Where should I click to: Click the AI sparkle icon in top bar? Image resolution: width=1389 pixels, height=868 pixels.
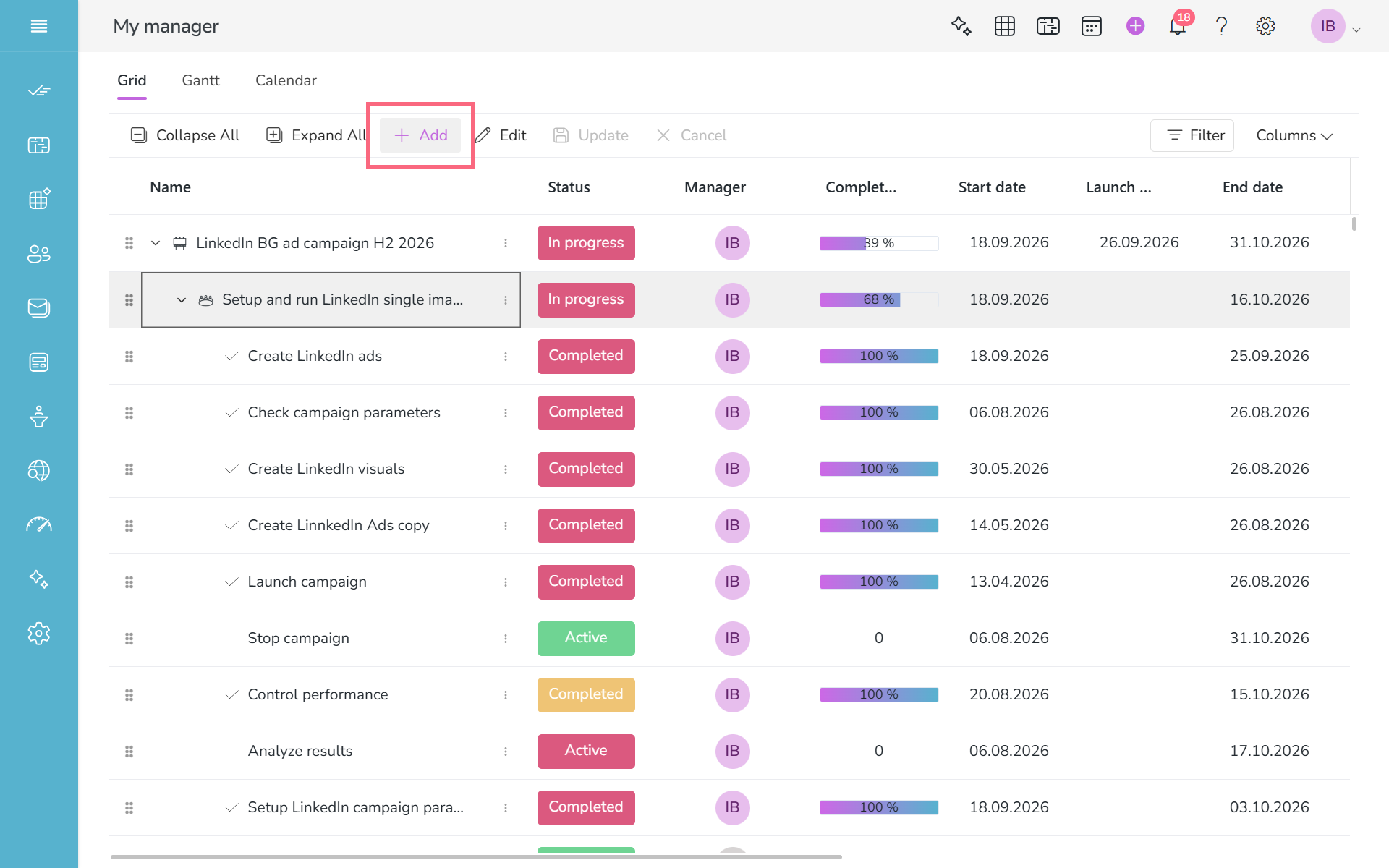(961, 26)
